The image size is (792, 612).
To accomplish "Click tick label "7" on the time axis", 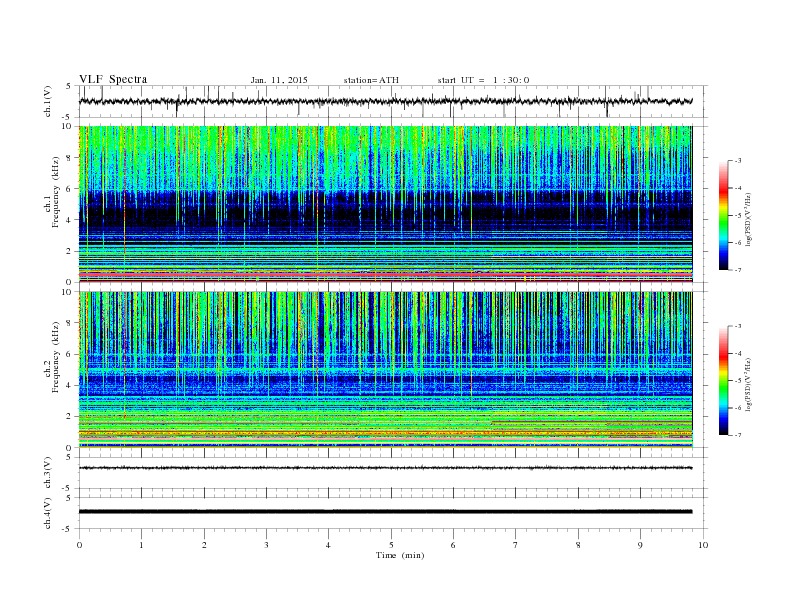I will click(x=515, y=545).
